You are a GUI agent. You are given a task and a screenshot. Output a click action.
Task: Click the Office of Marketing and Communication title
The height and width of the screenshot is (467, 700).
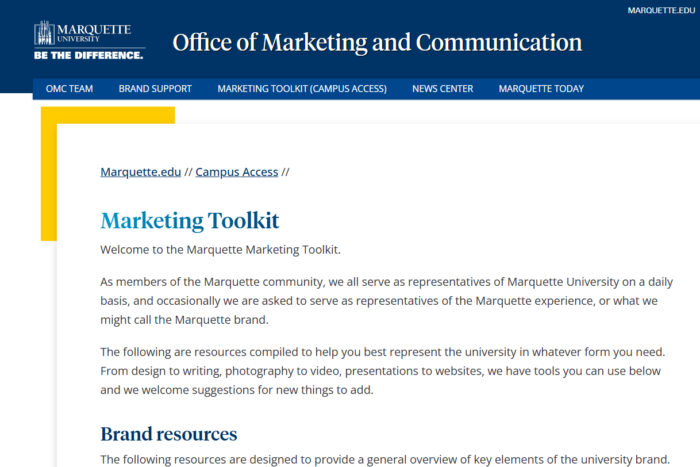pos(377,43)
